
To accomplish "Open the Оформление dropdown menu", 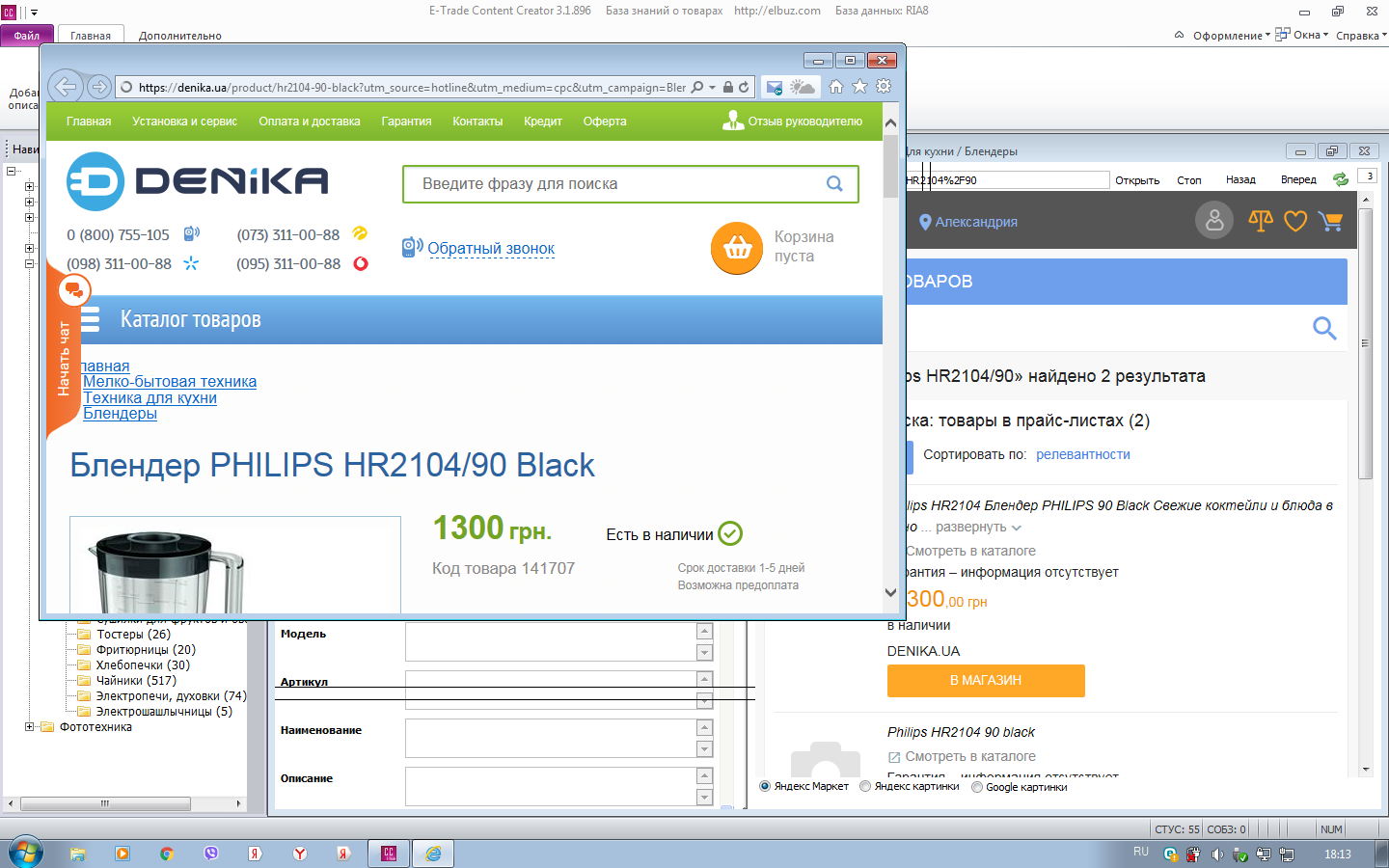I will tap(1231, 36).
